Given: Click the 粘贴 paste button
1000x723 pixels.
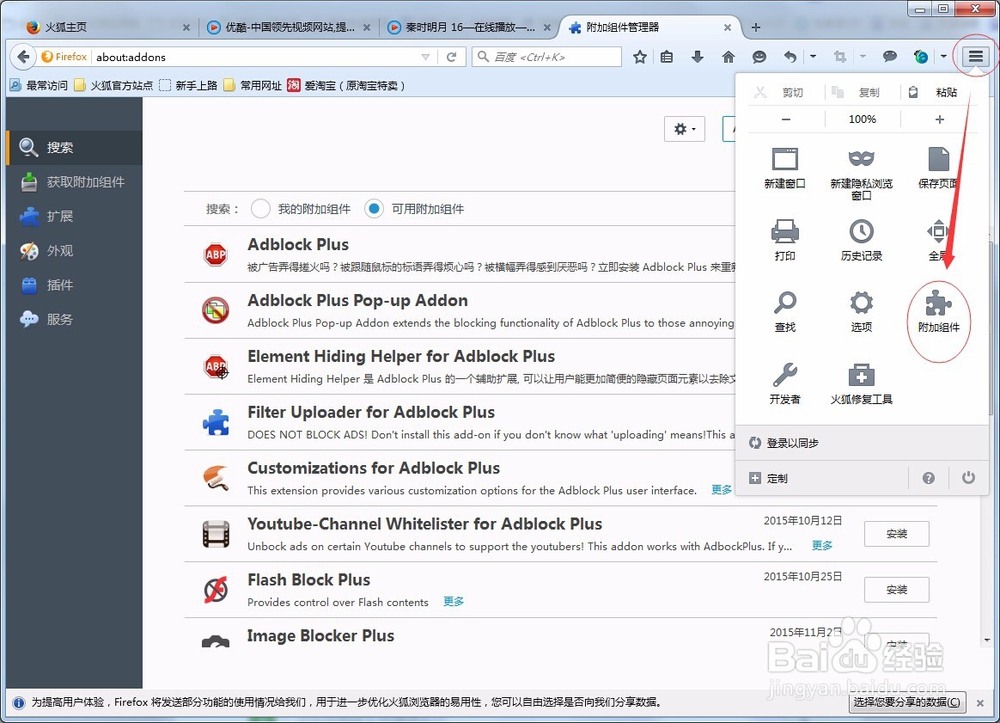Looking at the screenshot, I should click(x=934, y=92).
